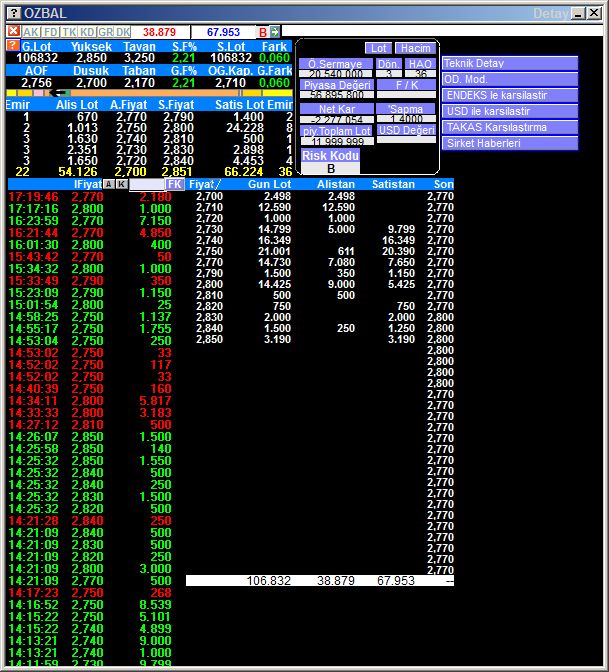Image resolution: width=609 pixels, height=672 pixels.
Task: Click the red B indicator in toolbar
Action: [263, 32]
